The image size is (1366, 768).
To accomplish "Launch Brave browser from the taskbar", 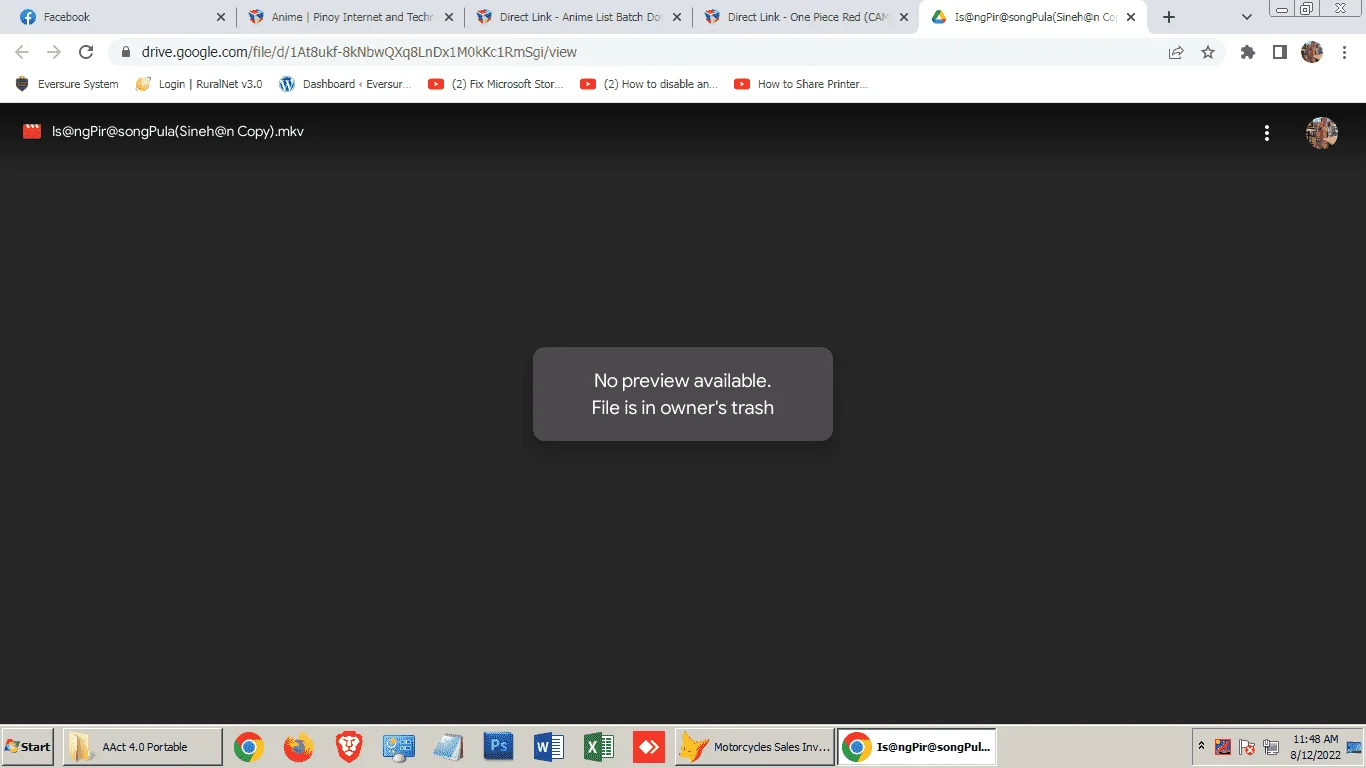I will 349,747.
